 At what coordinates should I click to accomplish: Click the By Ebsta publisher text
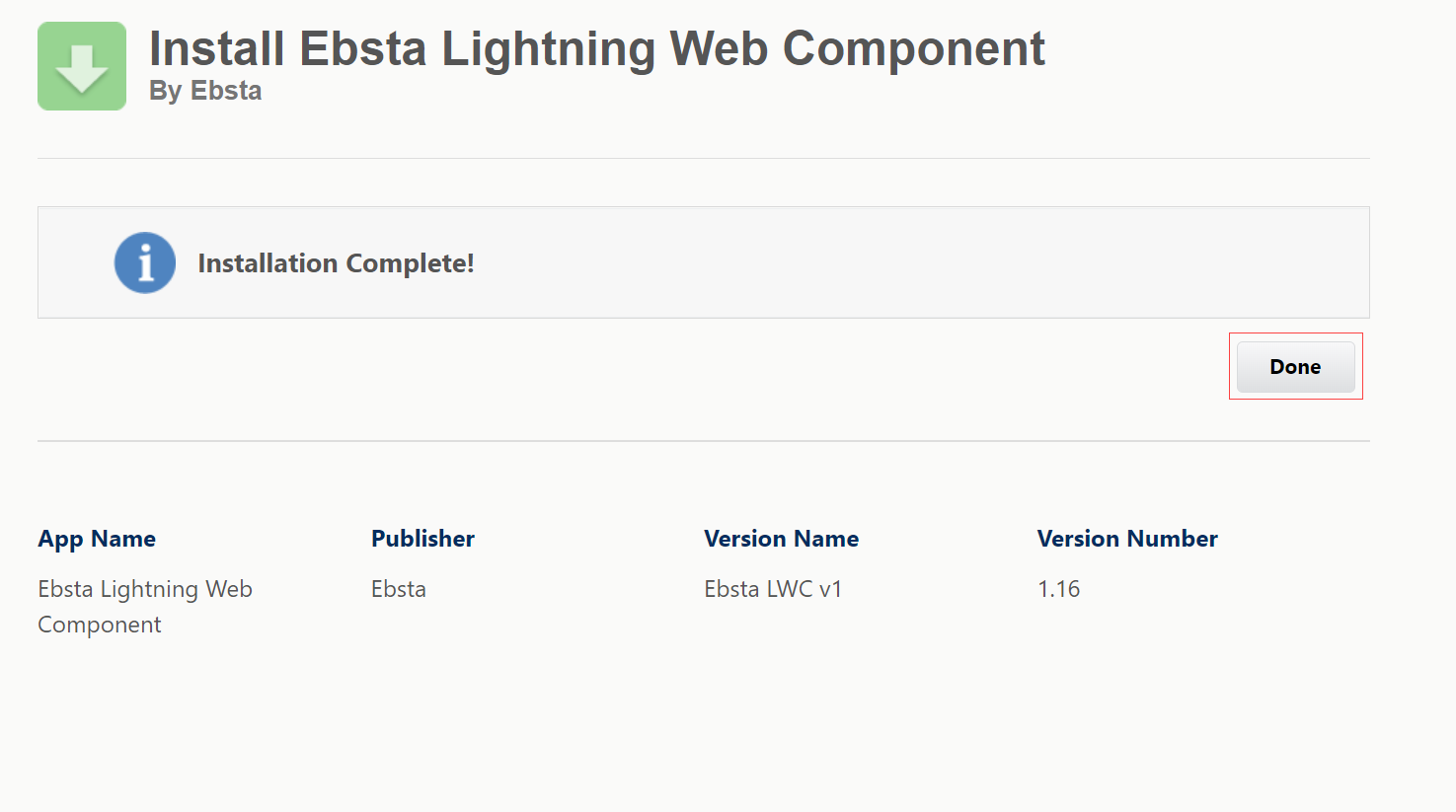point(204,90)
